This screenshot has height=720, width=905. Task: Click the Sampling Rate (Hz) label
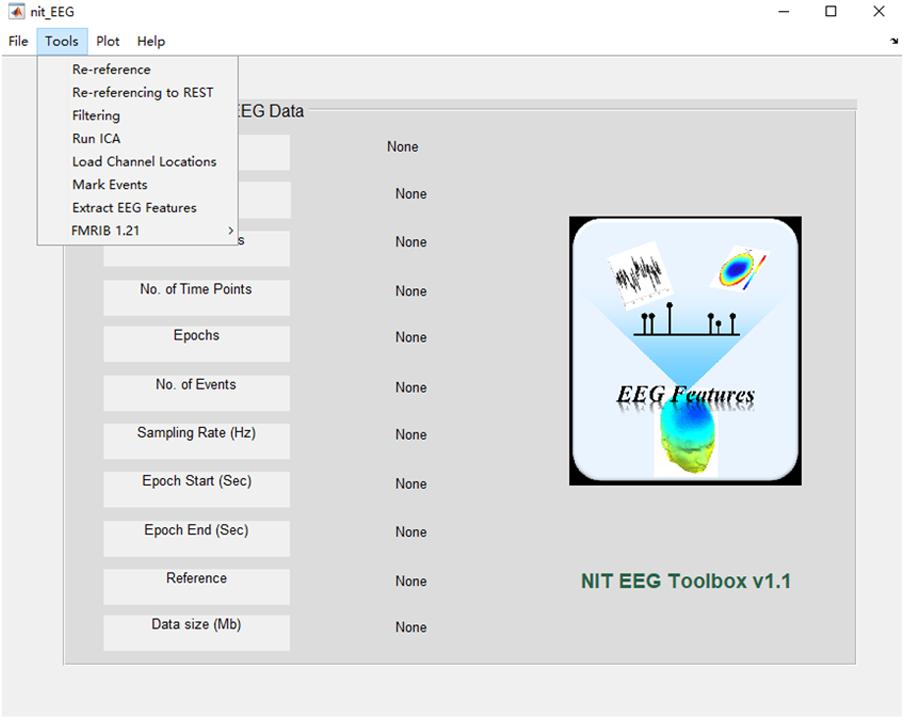[196, 441]
